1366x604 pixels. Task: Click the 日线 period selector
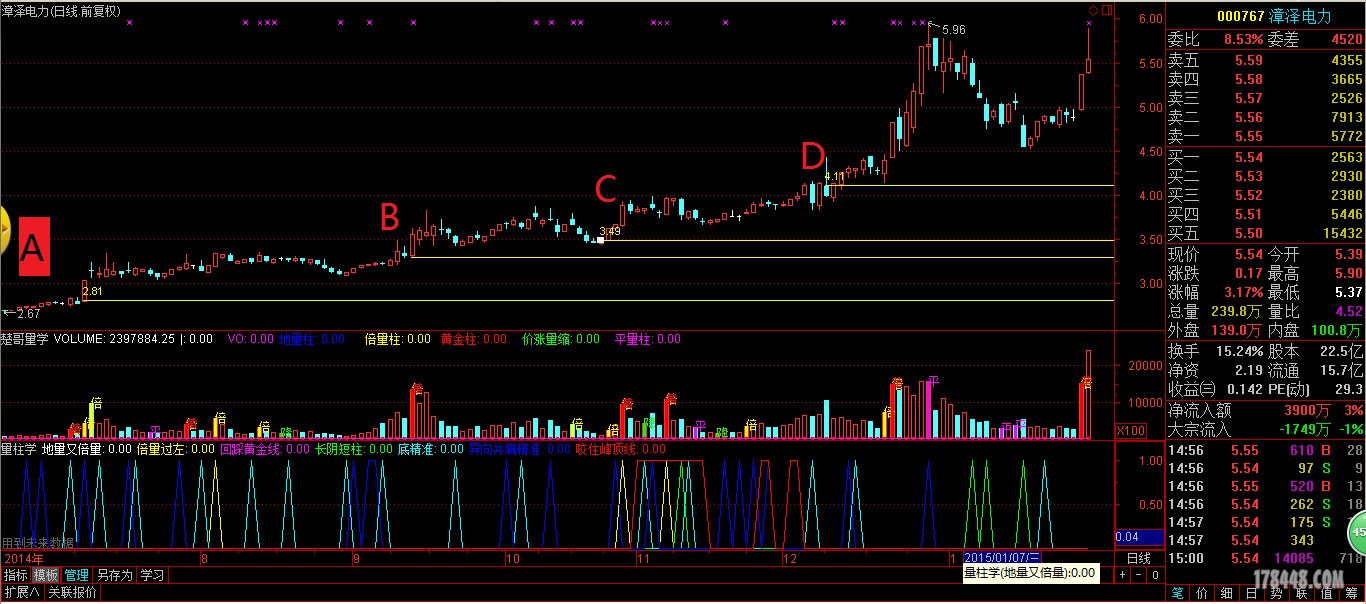[1139, 557]
